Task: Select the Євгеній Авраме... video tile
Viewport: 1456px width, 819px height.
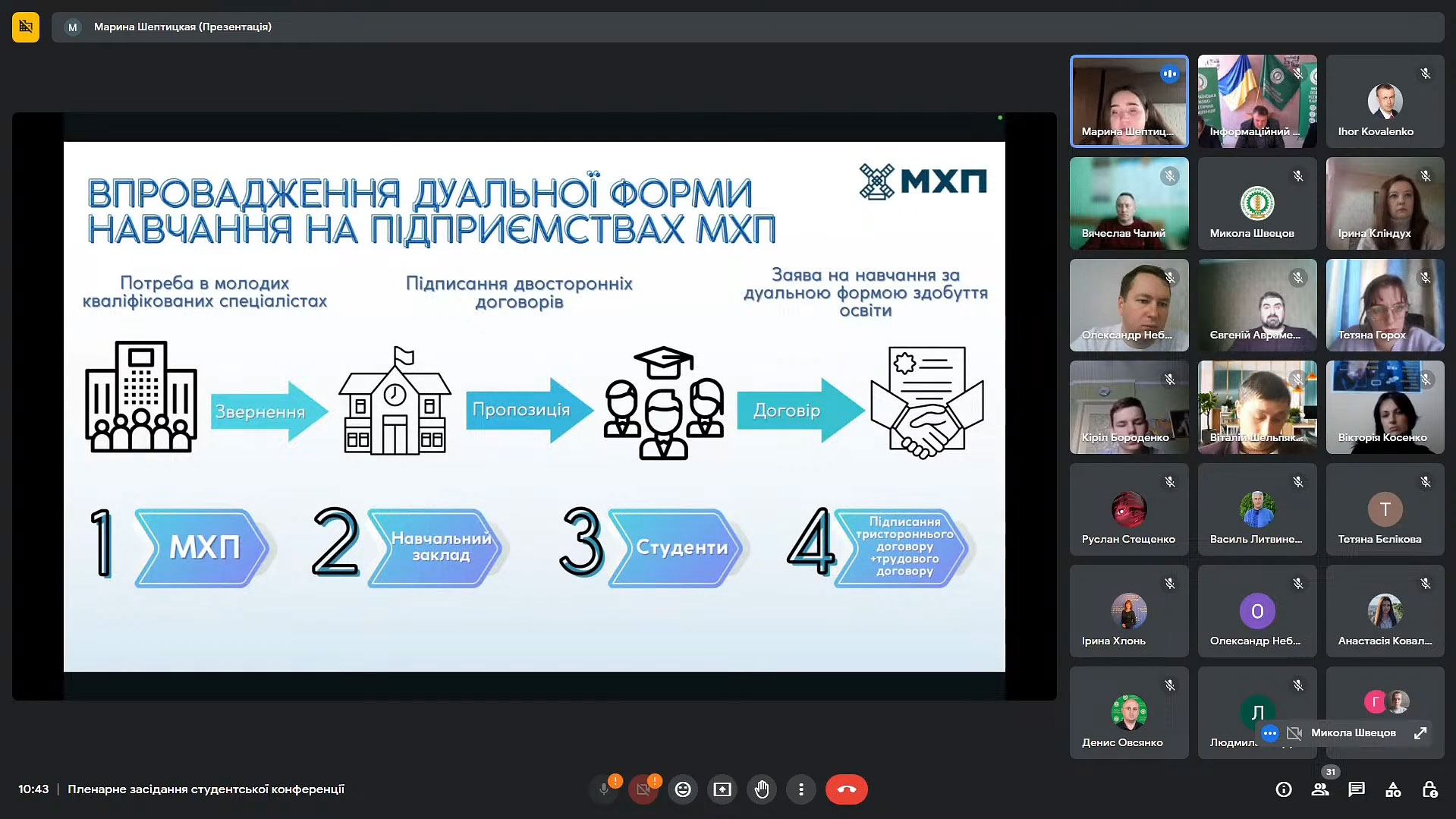Action: 1257,305
